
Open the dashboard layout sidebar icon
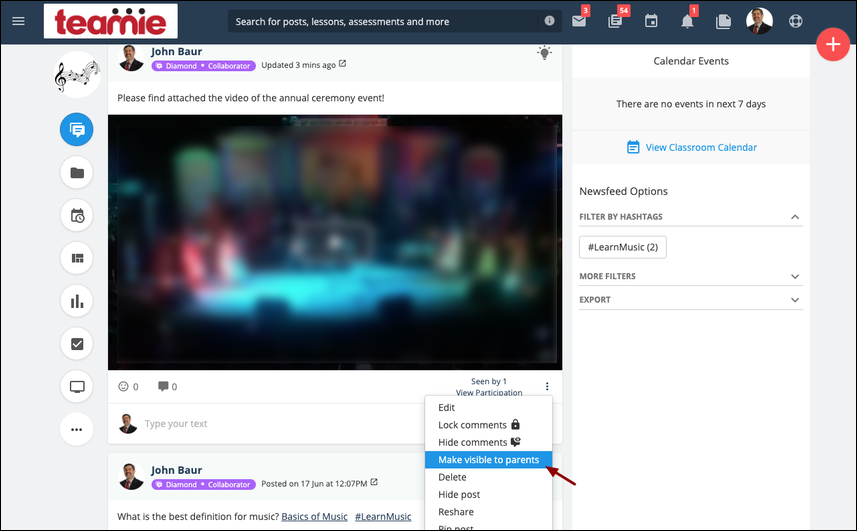pos(77,258)
